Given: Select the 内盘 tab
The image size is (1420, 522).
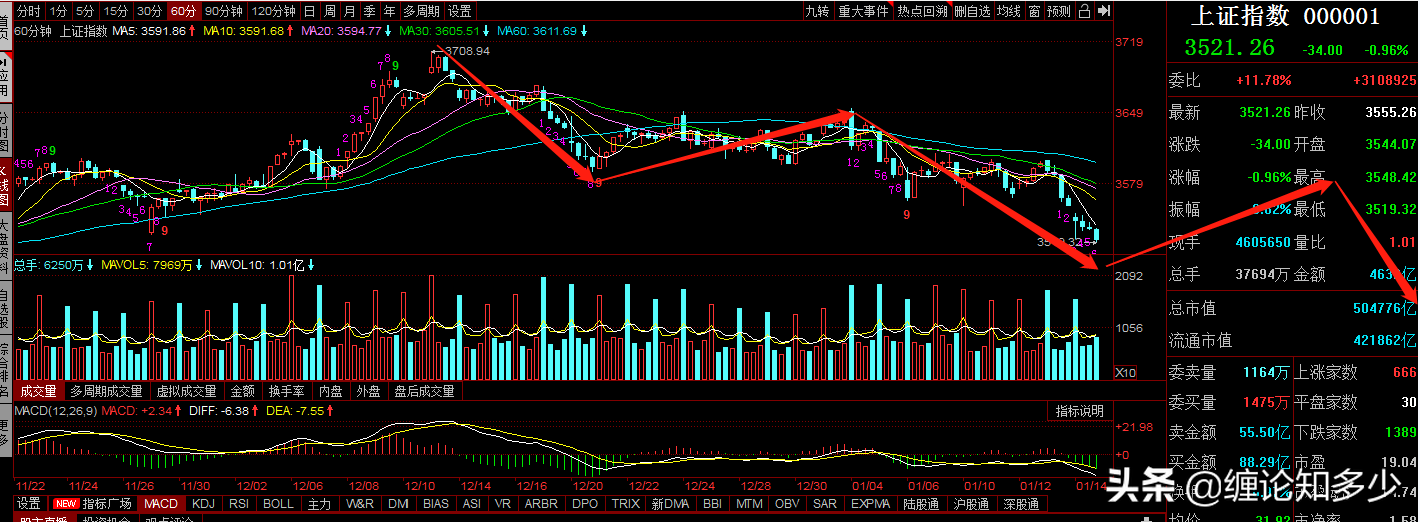Looking at the screenshot, I should [x=331, y=391].
